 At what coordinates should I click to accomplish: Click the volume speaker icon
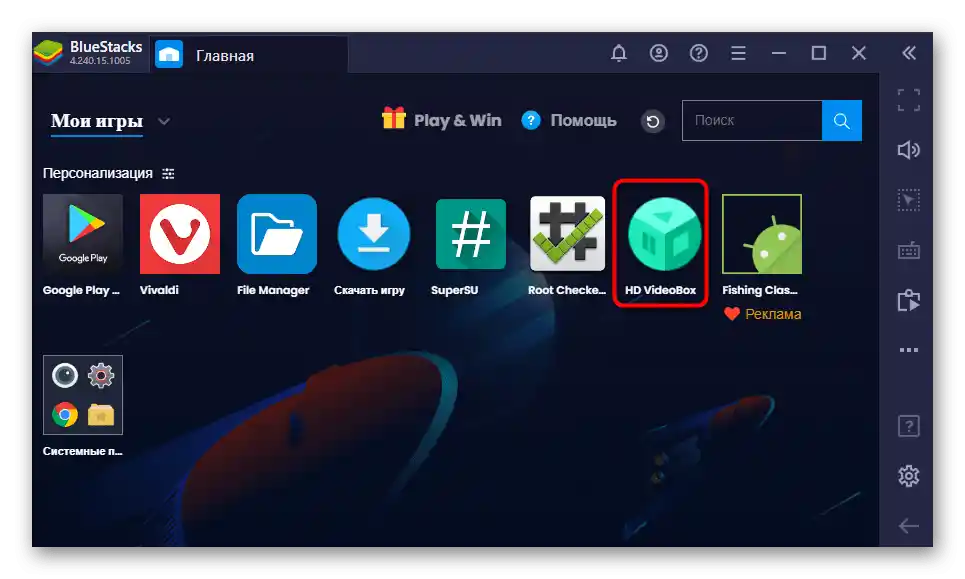(x=909, y=150)
